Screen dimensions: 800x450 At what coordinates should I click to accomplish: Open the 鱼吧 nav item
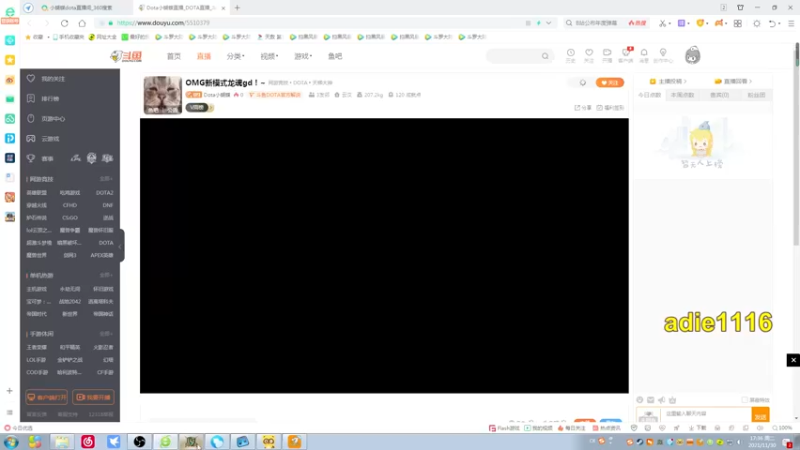pyautogui.click(x=335, y=56)
